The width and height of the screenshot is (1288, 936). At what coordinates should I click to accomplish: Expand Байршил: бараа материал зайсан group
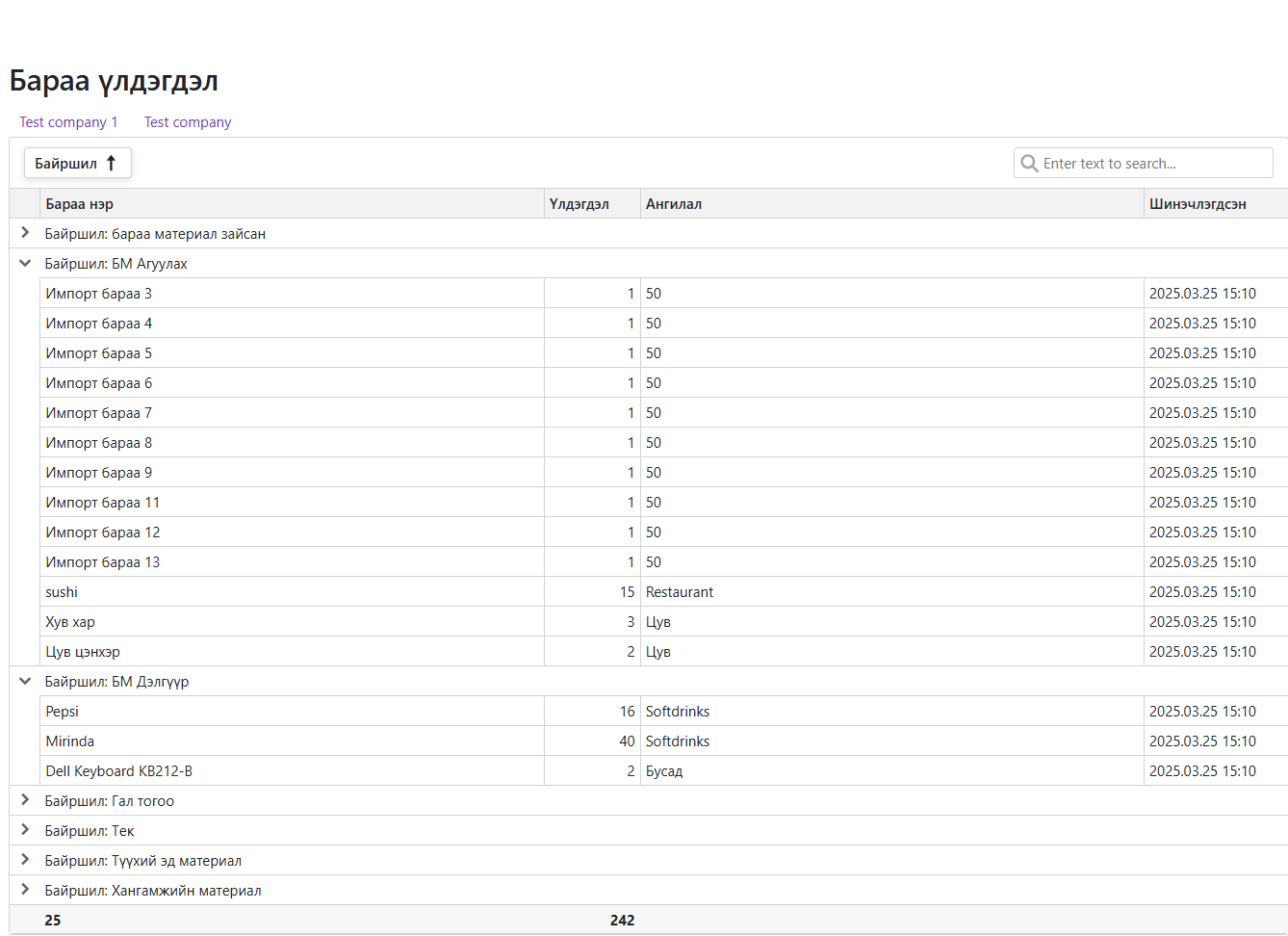[25, 233]
